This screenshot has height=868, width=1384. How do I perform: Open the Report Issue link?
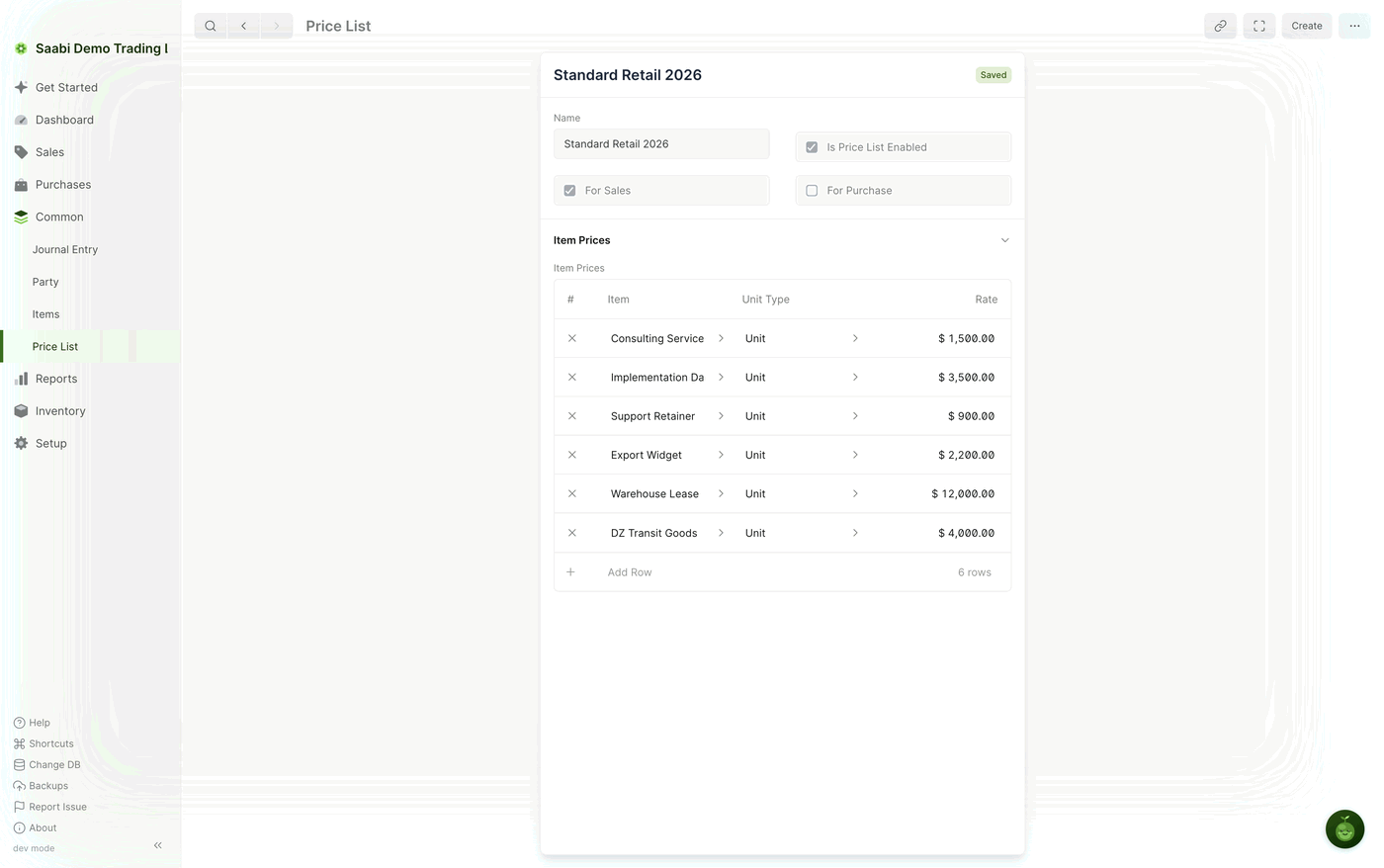tap(50, 807)
